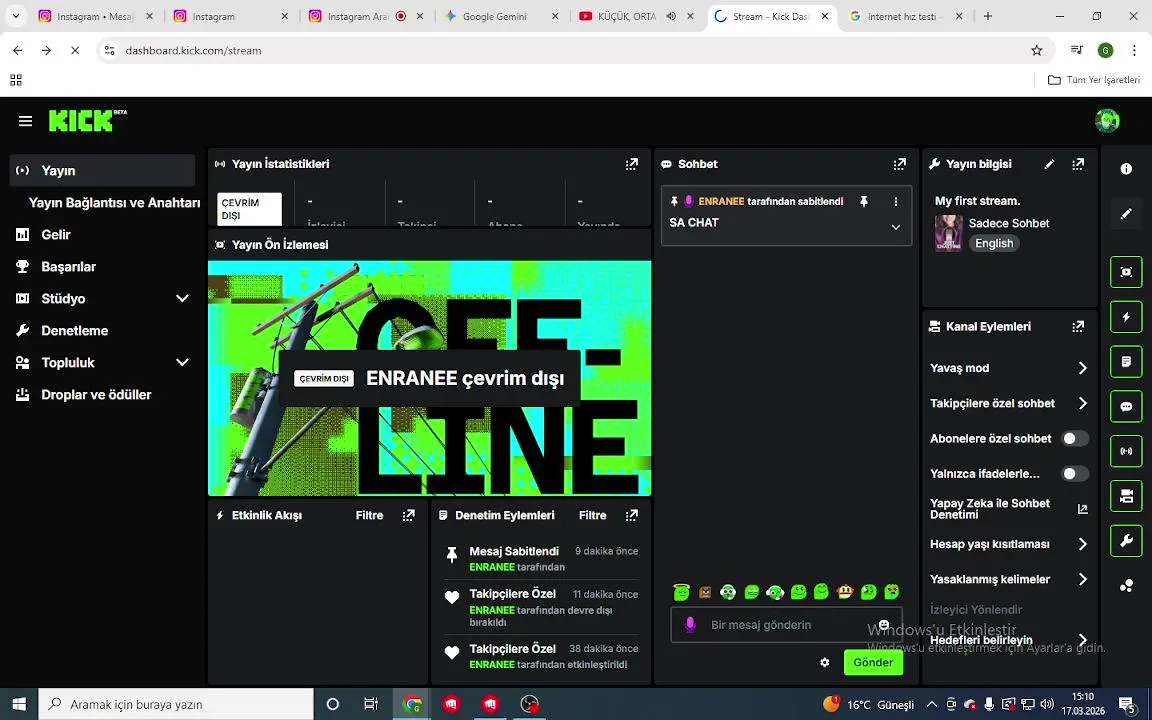1152x720 pixels.
Task: Toggle Yalnızca ifadelerle switch
Action: coord(1075,474)
